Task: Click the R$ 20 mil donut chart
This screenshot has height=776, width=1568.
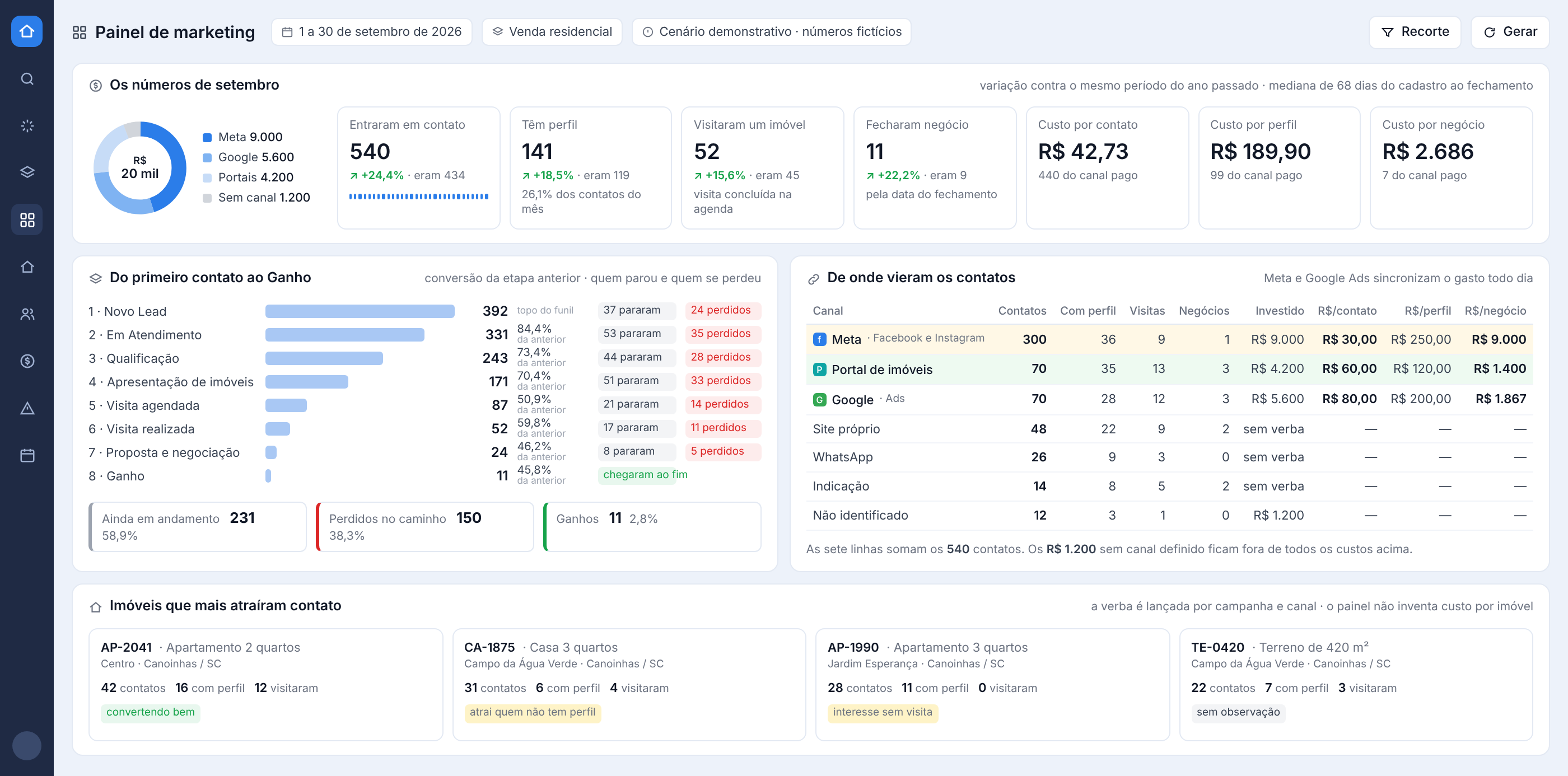Action: pos(140,167)
